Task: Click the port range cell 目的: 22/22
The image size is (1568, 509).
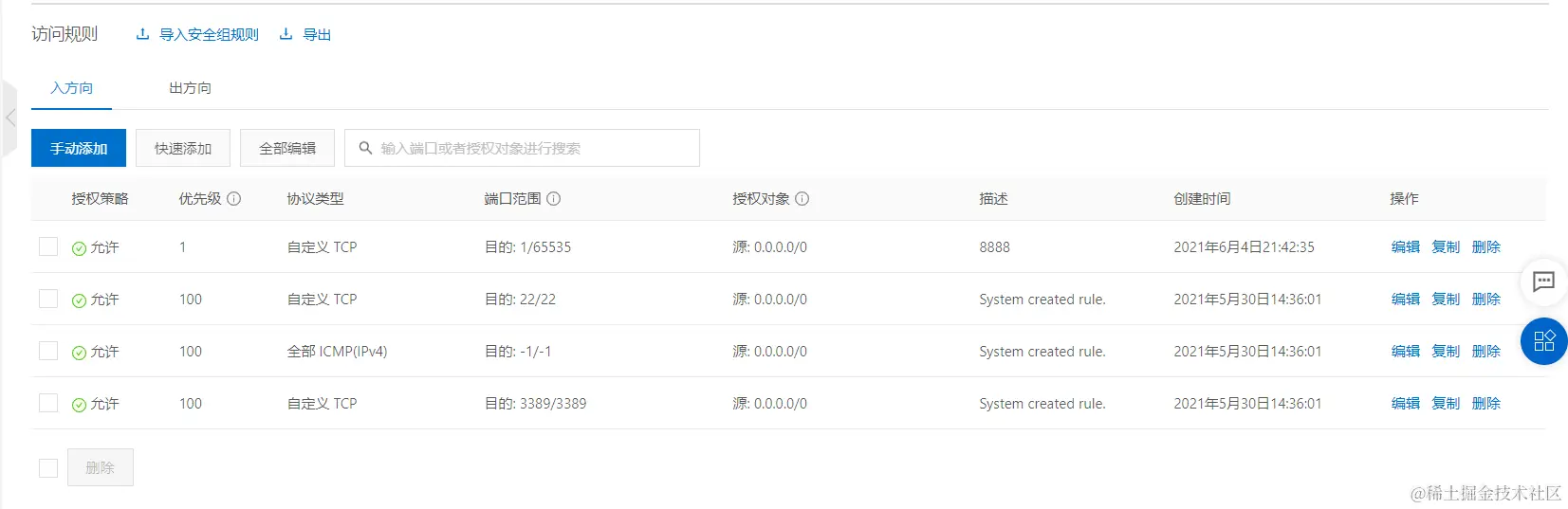Action: coord(521,299)
